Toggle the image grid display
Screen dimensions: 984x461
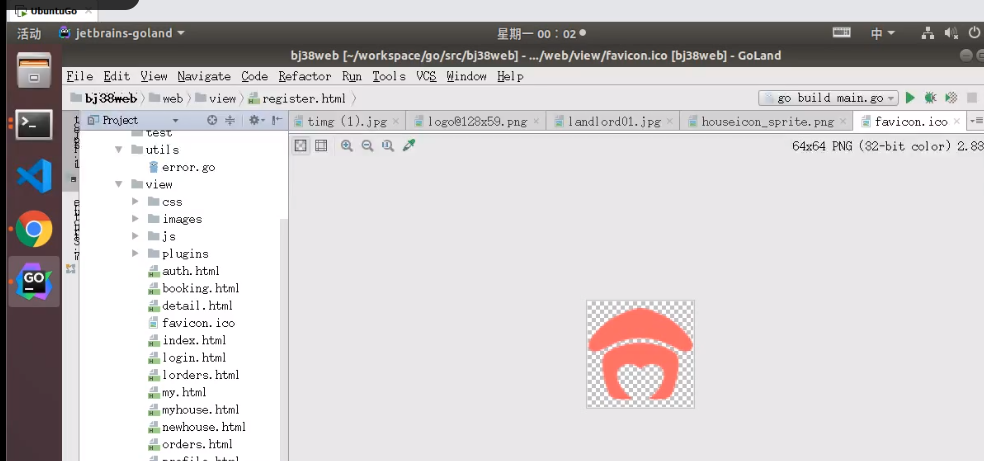pos(321,146)
